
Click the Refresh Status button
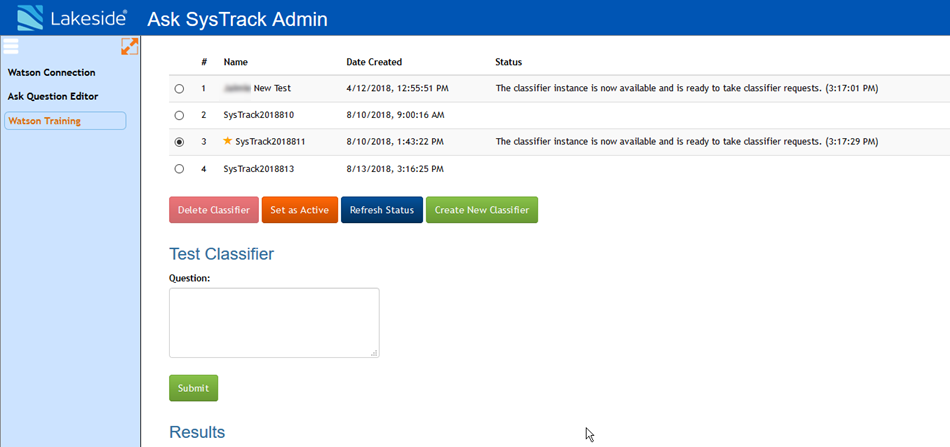pyautogui.click(x=382, y=210)
